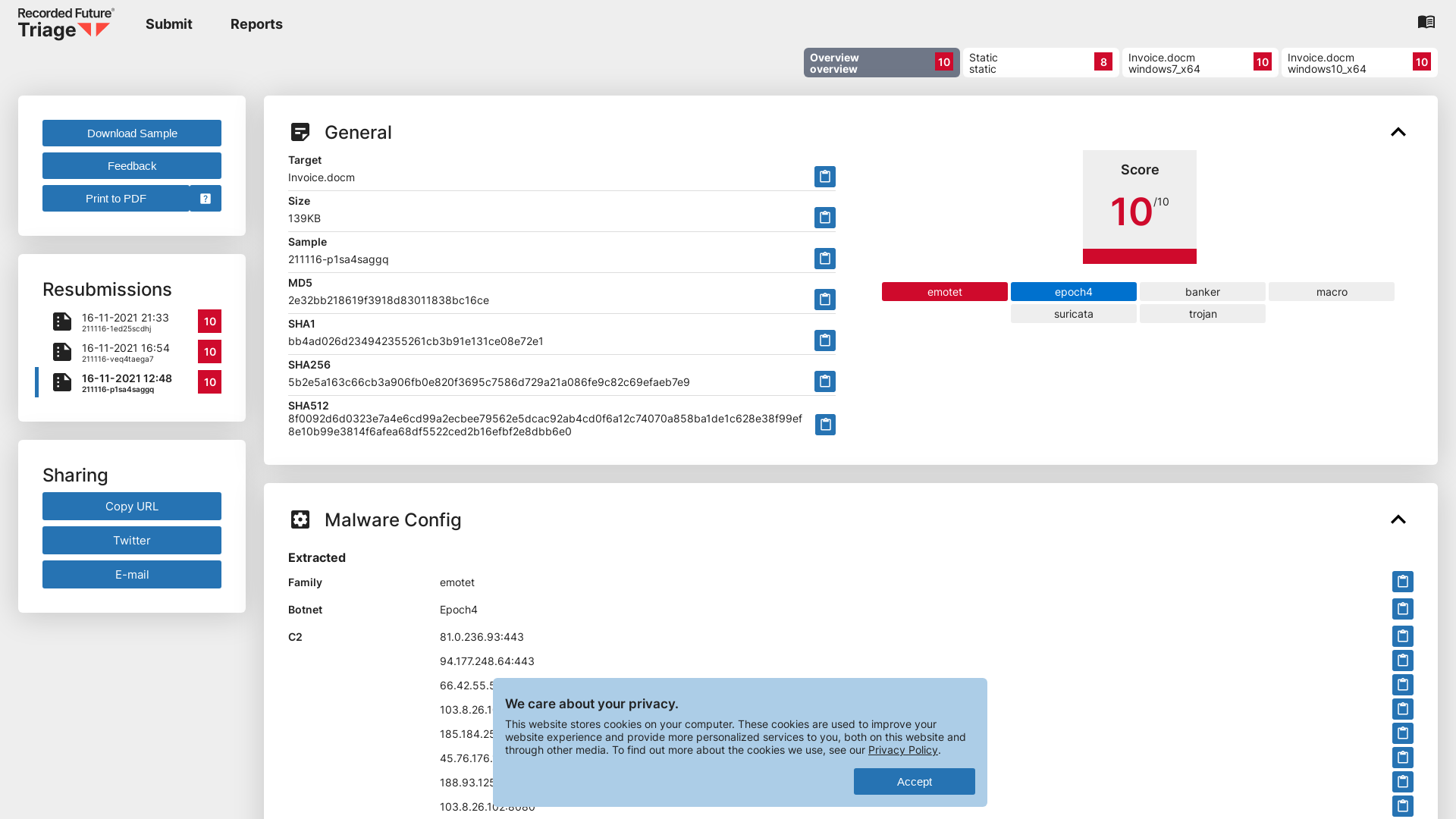Screen dimensions: 1456x819
Task: Collapse the General section
Action: 1398,132
